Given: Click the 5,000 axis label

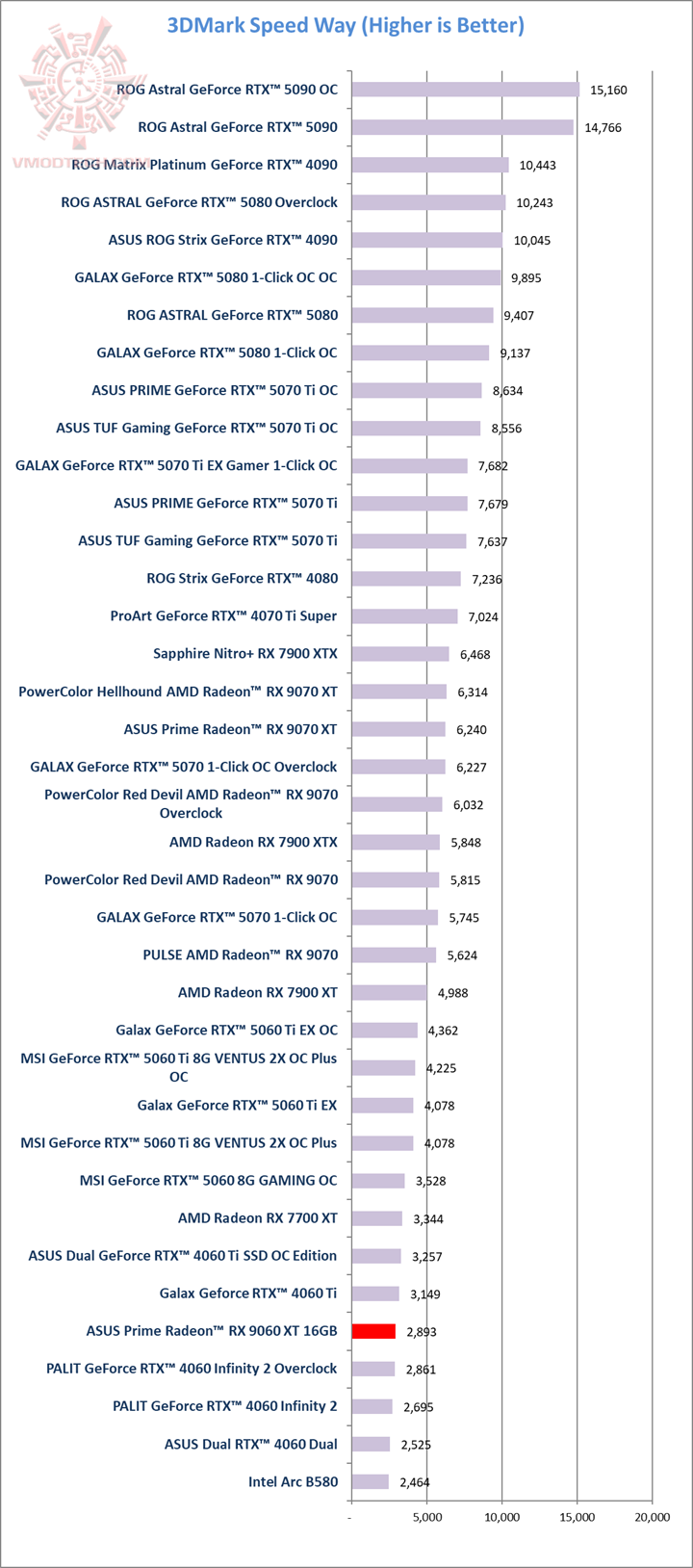Looking at the screenshot, I should [426, 1517].
